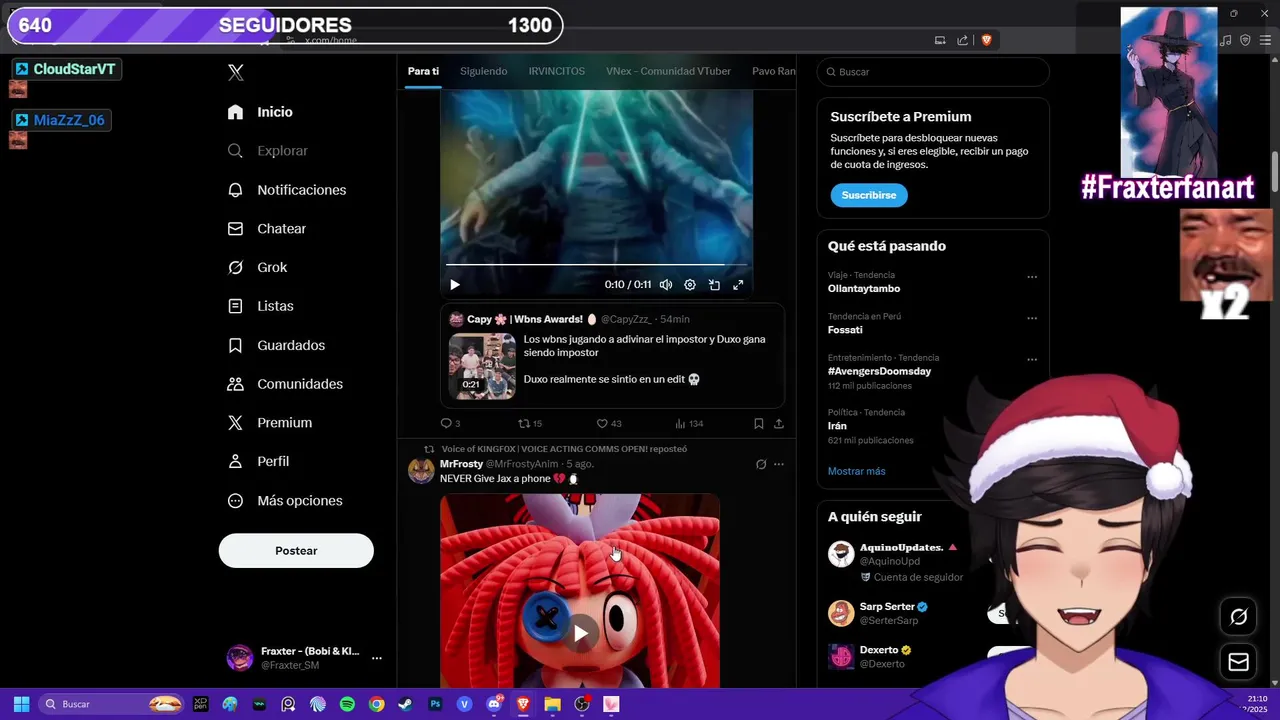This screenshot has width=1280, height=720.
Task: Open the Ollantaytambo trend
Action: point(864,289)
